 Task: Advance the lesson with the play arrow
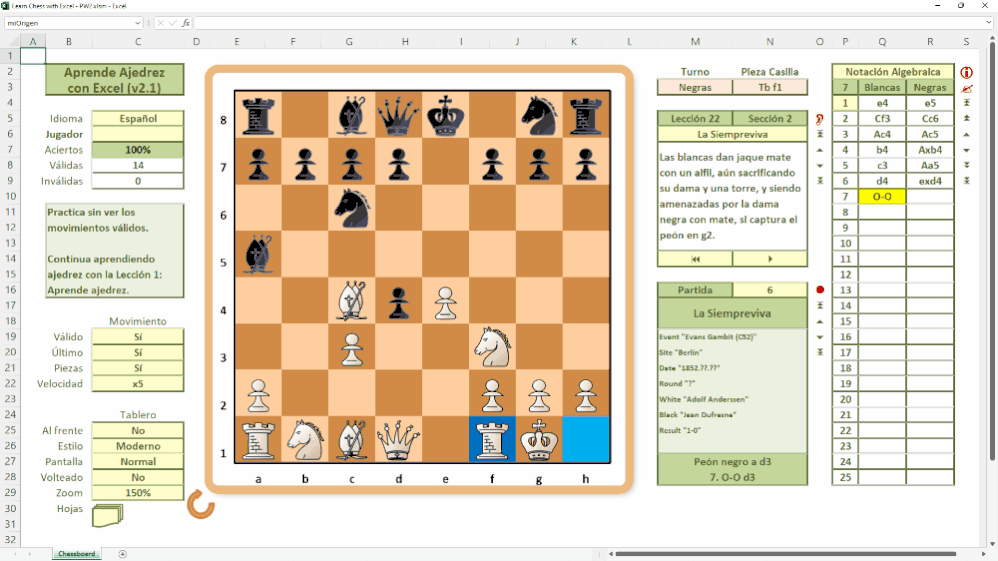pyautogui.click(x=770, y=259)
